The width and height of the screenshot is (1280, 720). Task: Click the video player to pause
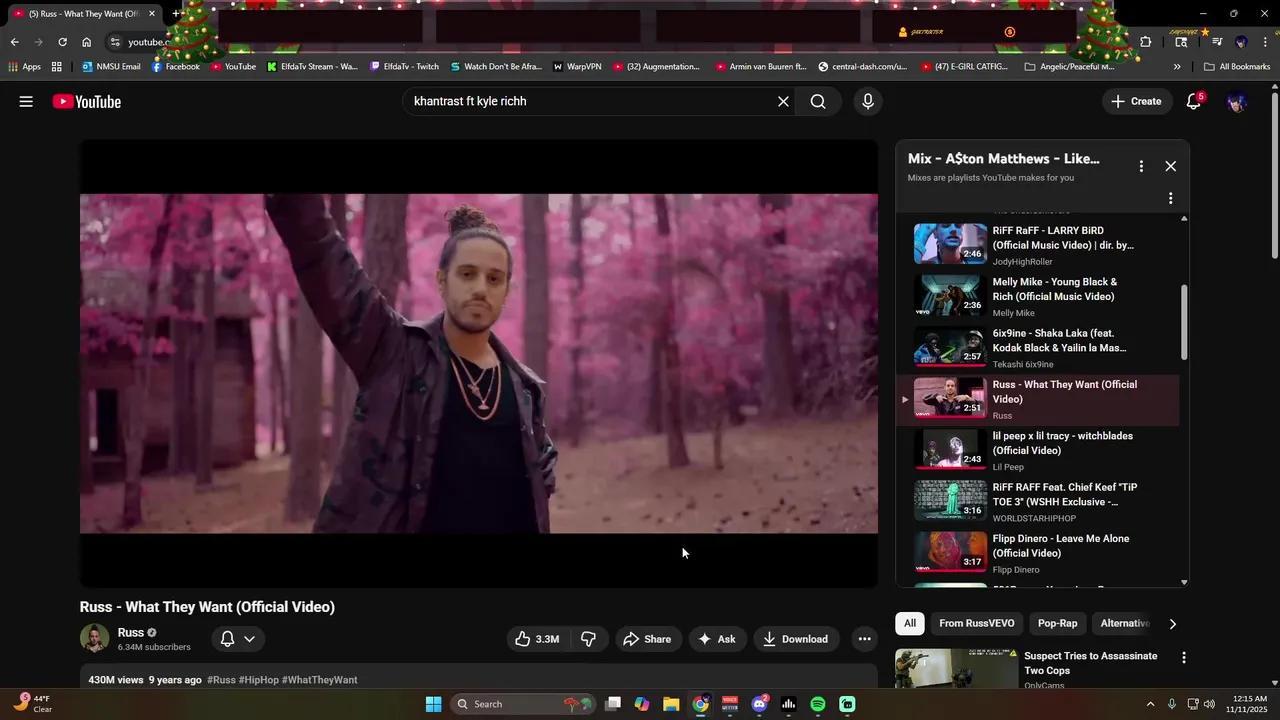[479, 363]
